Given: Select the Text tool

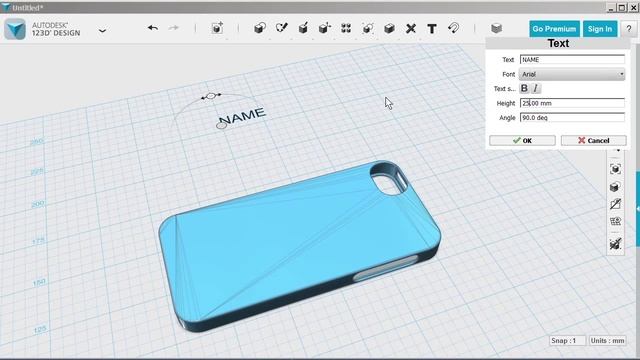Looking at the screenshot, I should click(x=432, y=29).
